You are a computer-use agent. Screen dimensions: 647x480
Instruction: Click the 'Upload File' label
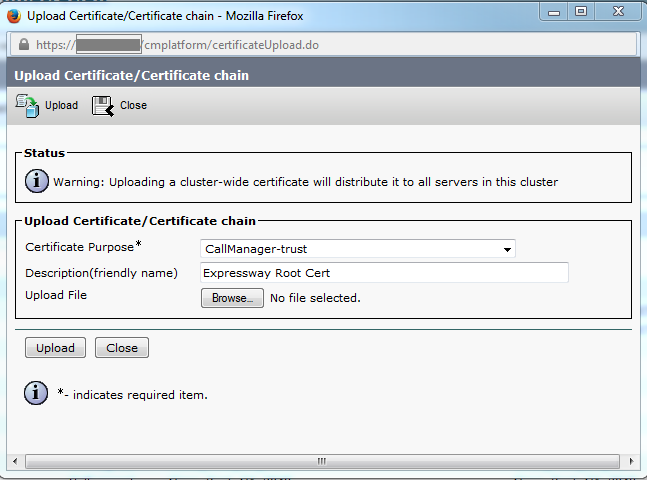[56, 295]
